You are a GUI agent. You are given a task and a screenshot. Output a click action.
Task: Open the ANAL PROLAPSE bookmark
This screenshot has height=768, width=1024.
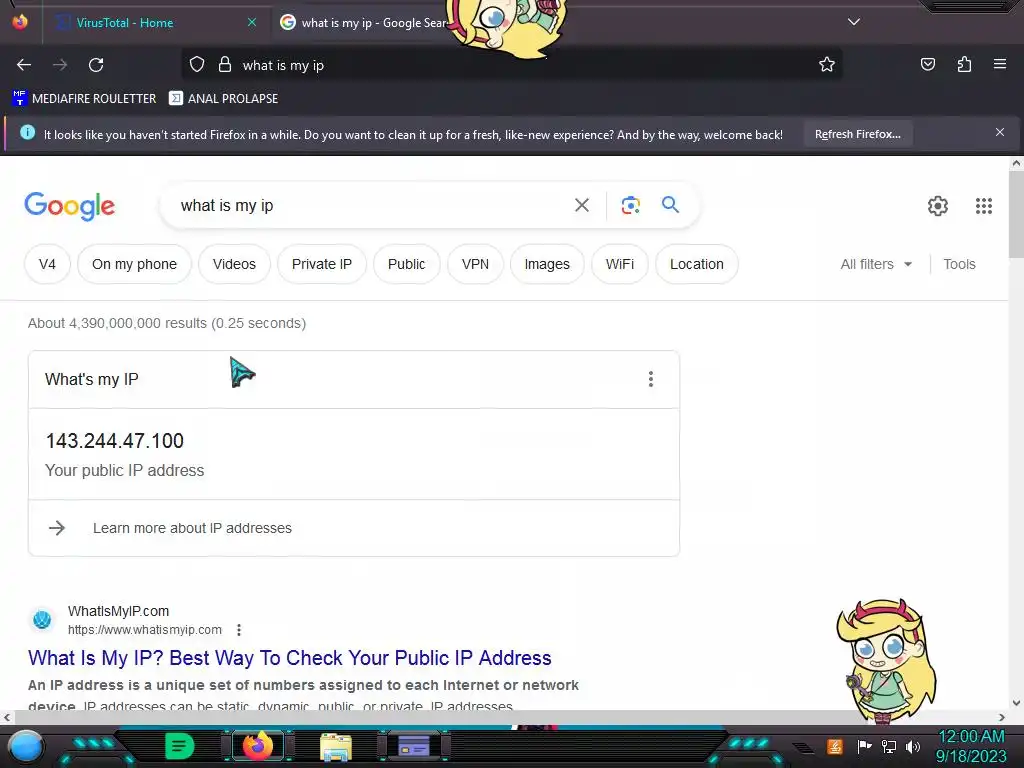tap(223, 99)
